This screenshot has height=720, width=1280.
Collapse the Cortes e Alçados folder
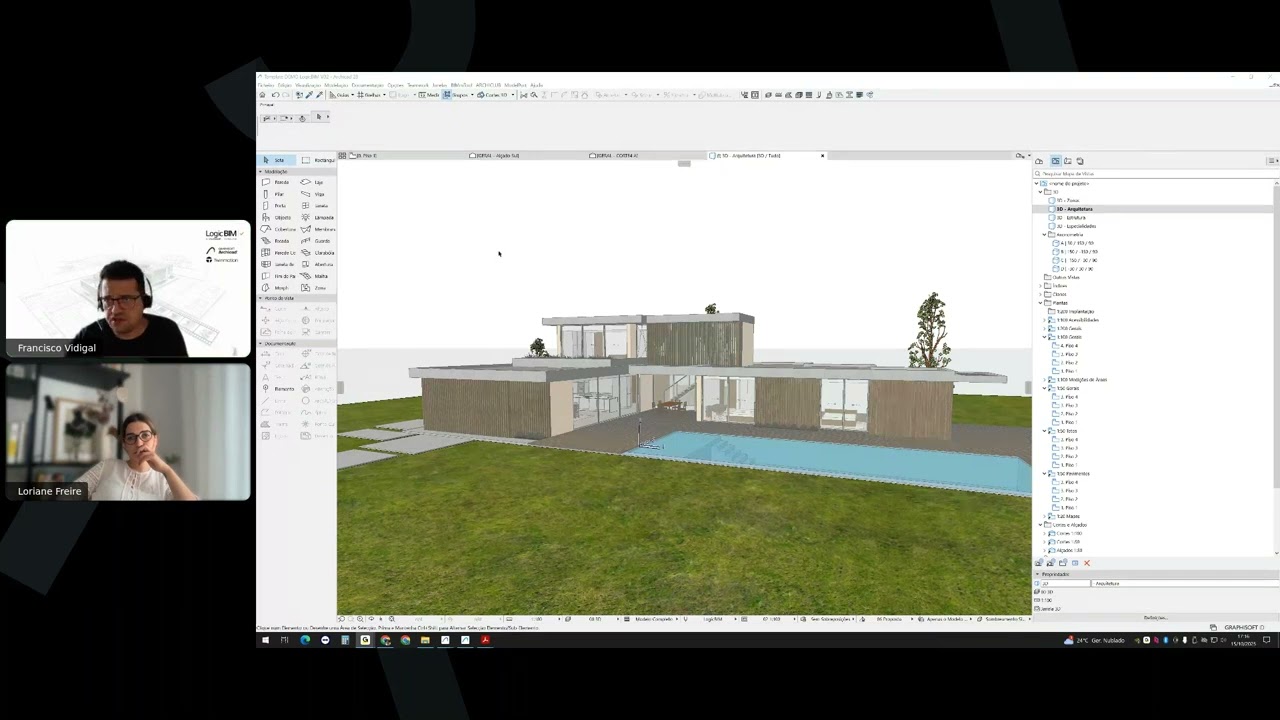[1040, 525]
